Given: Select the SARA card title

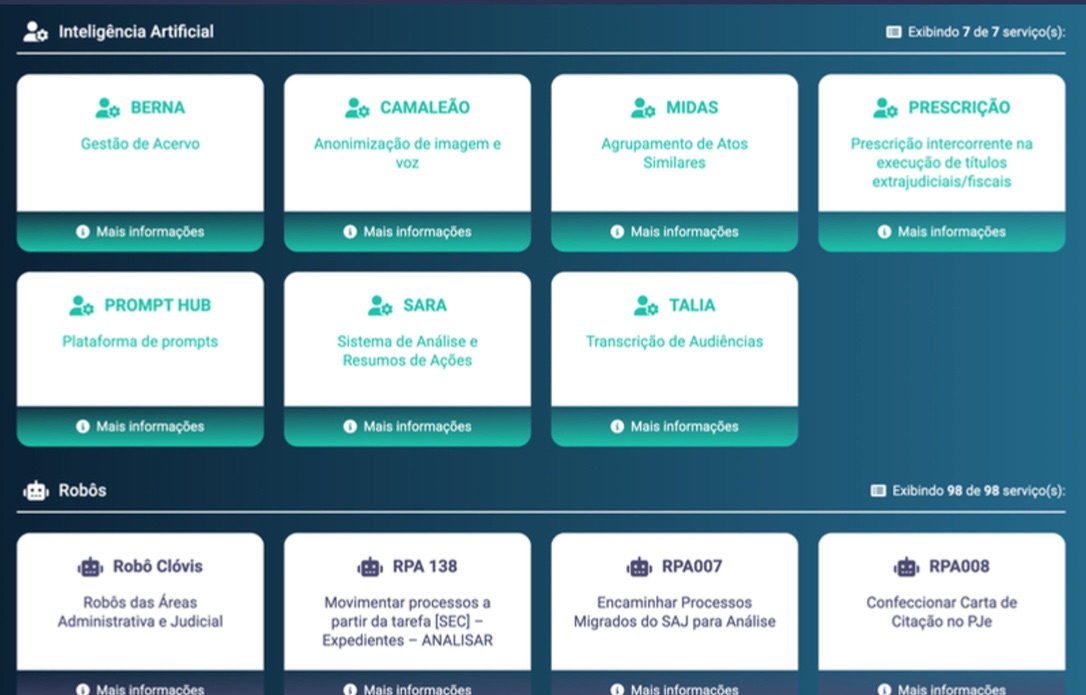Looking at the screenshot, I should click(x=425, y=306).
